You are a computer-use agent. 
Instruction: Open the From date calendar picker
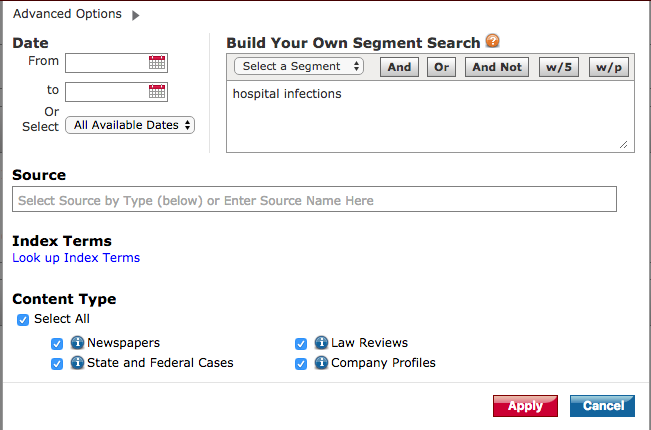tap(157, 63)
